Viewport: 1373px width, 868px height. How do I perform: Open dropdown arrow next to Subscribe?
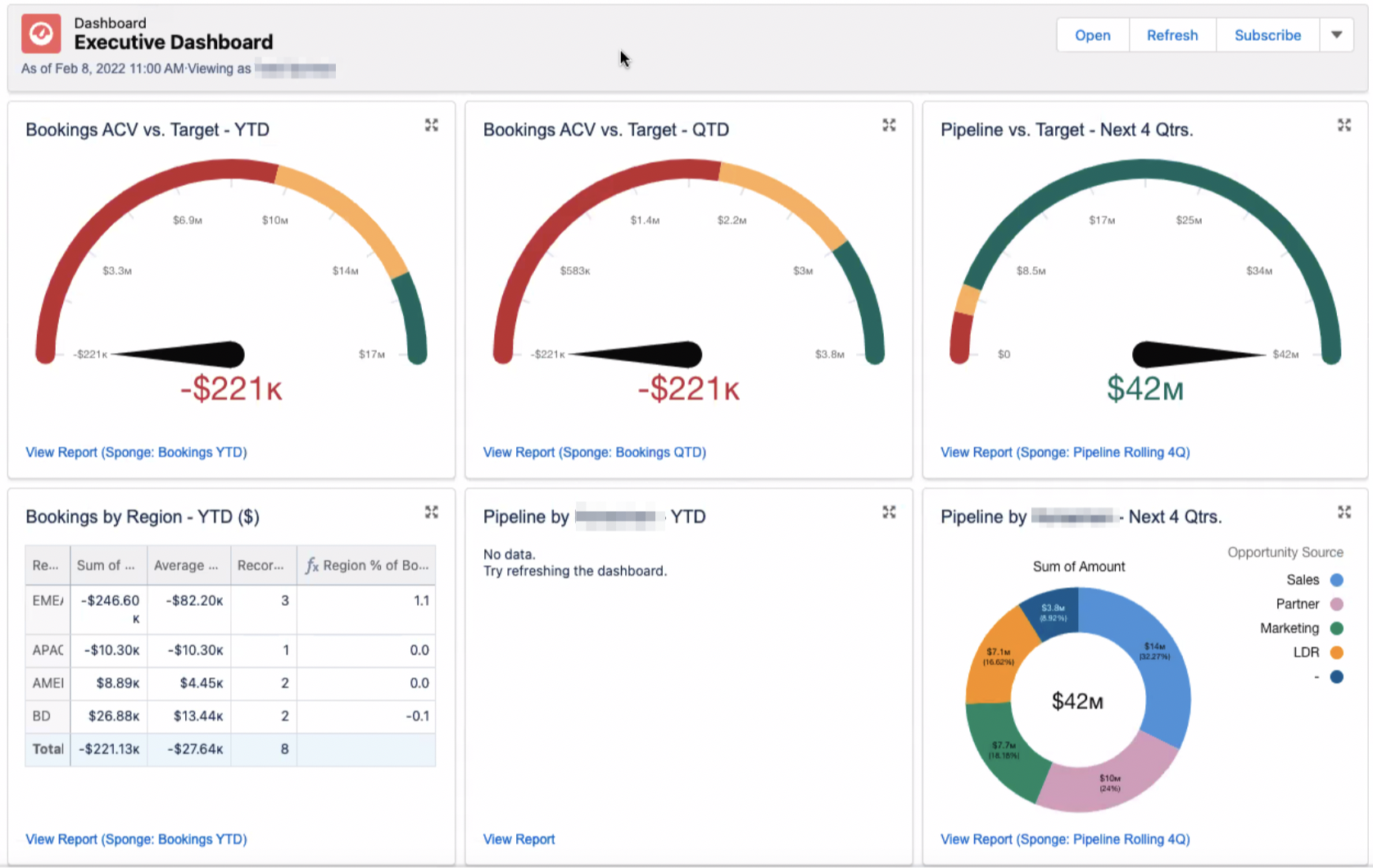[1336, 35]
